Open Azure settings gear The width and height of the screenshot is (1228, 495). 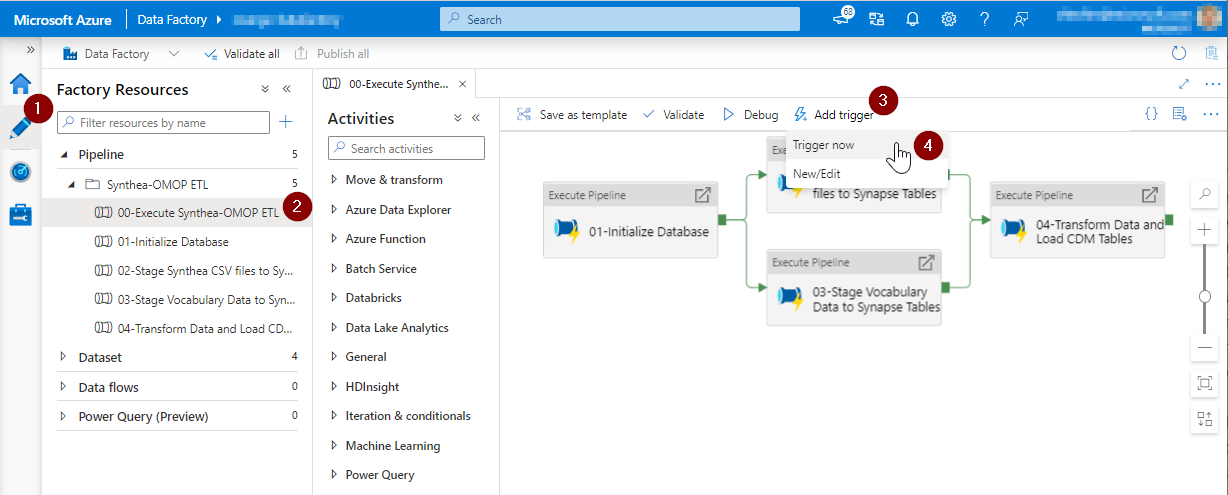[x=948, y=19]
